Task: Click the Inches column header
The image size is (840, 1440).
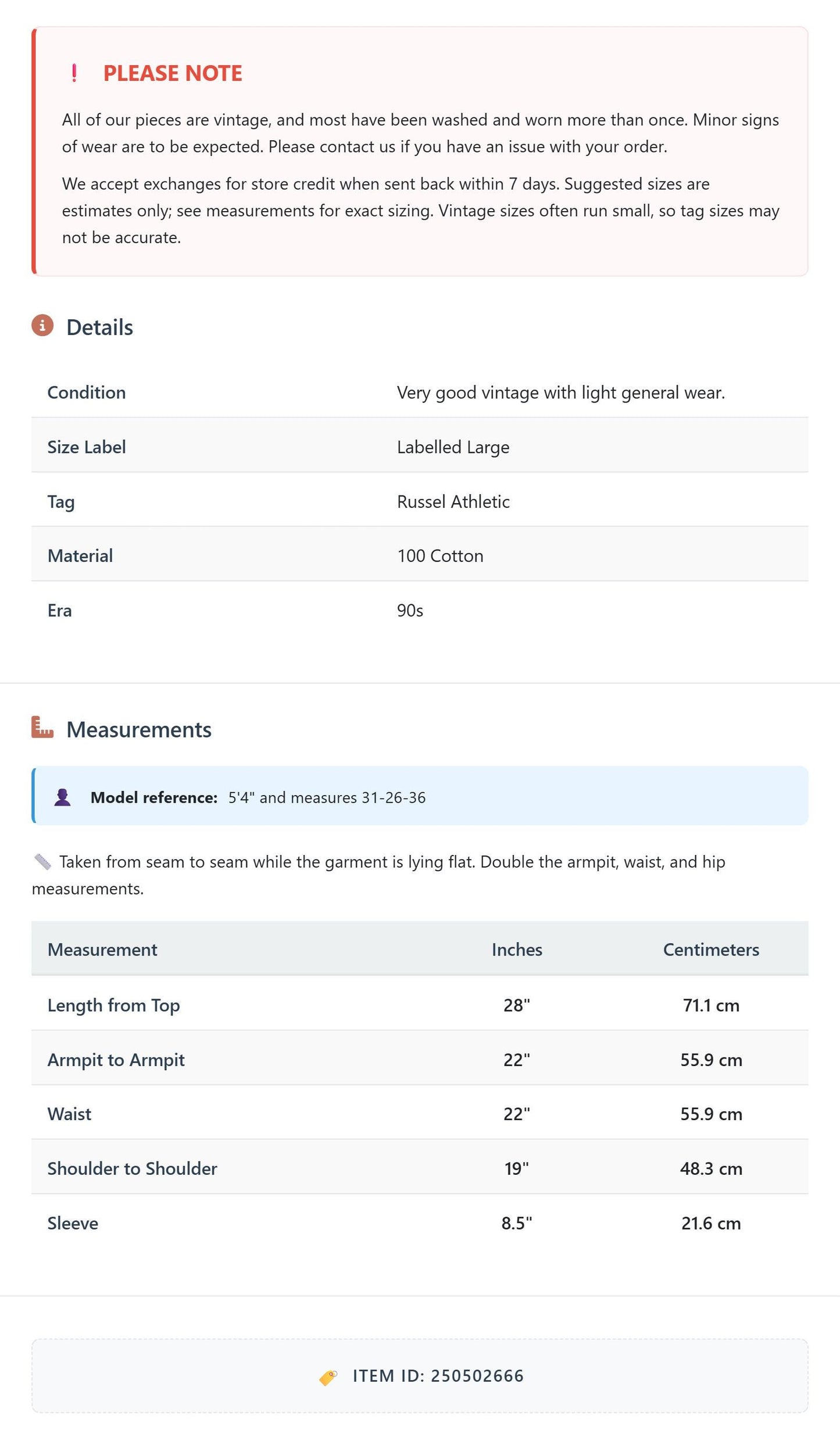Action: (x=517, y=950)
